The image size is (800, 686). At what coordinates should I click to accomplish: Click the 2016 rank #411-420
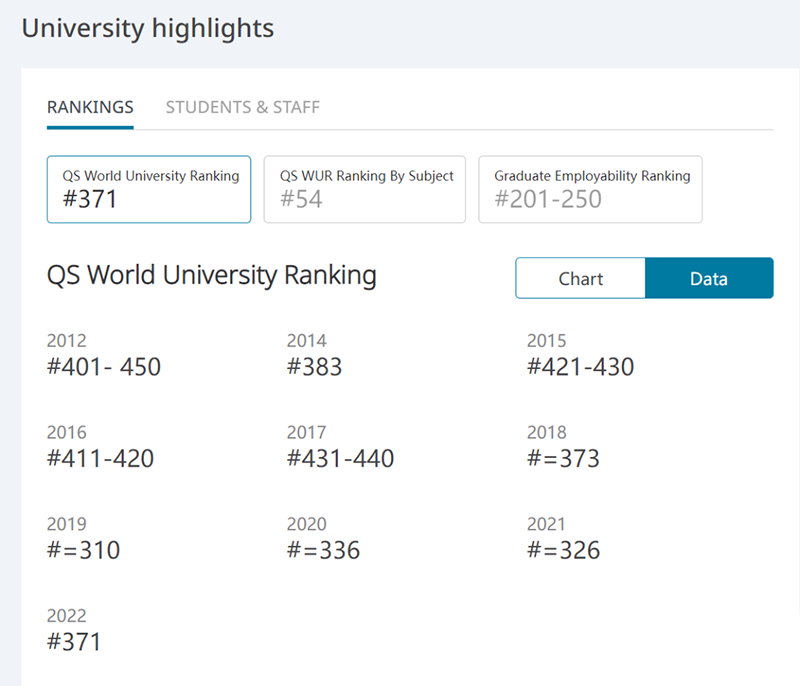pyautogui.click(x=101, y=459)
